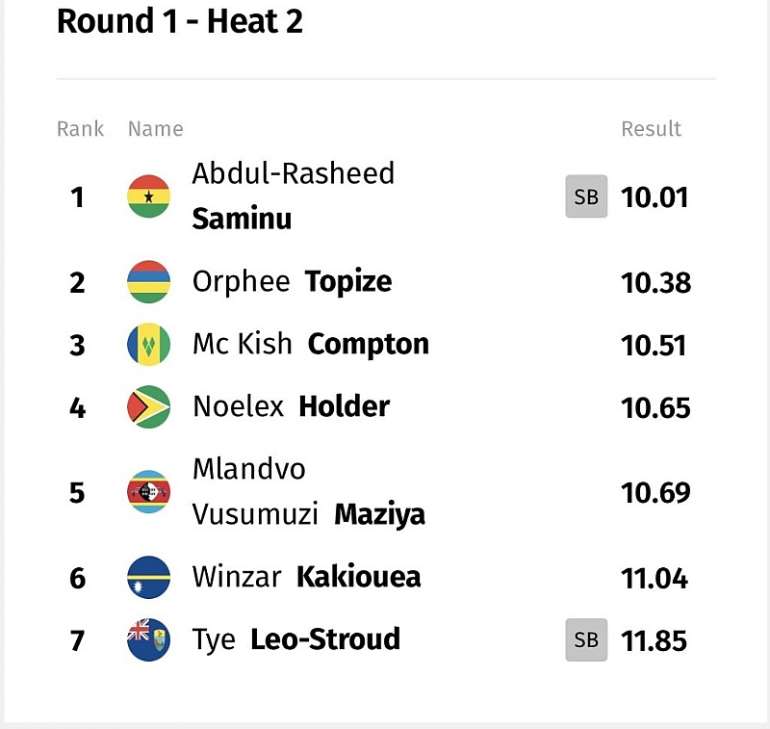770x729 pixels.
Task: Click the SB badge next to 11.85
Action: pos(586,640)
